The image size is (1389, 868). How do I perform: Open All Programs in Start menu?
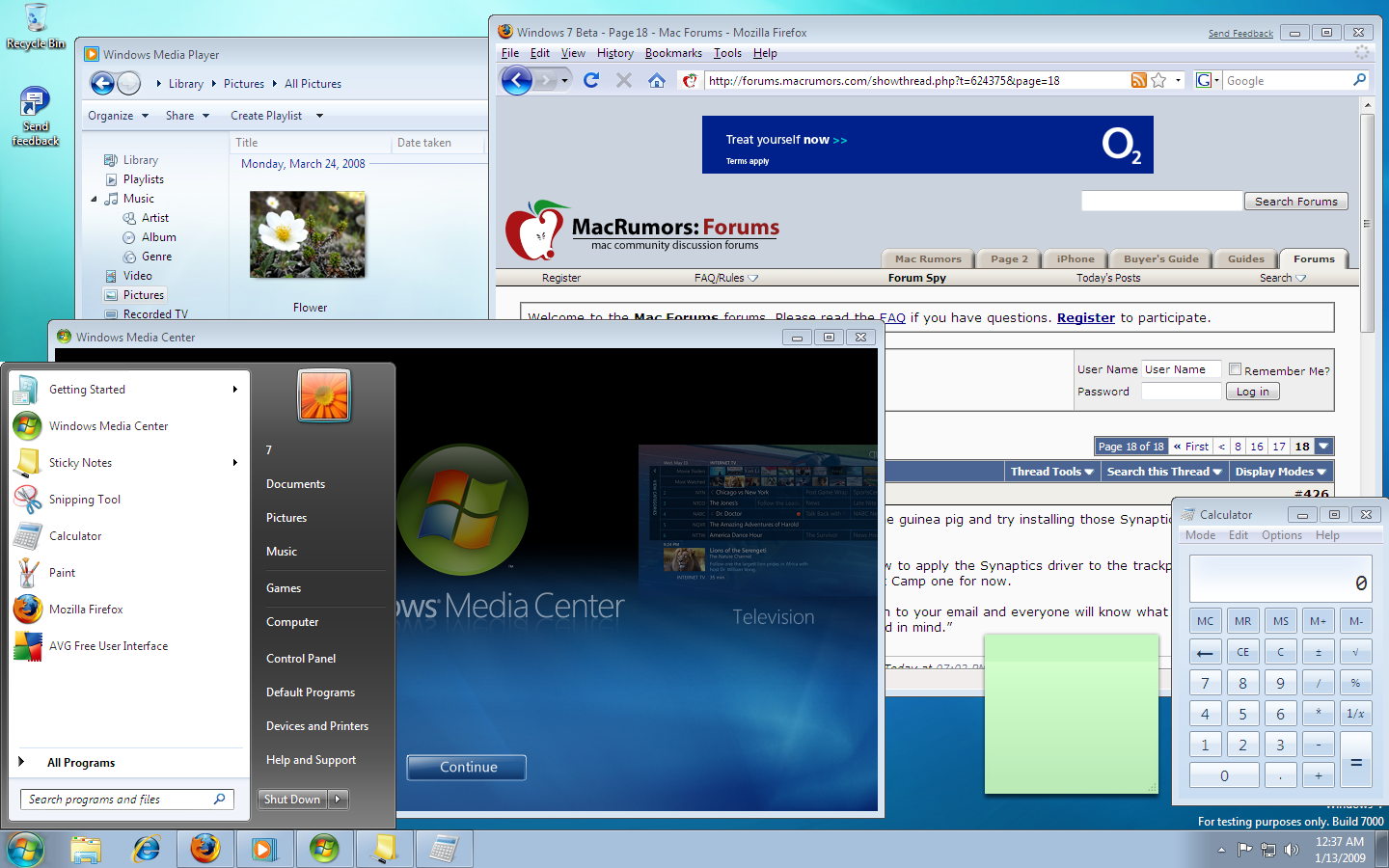[81, 763]
